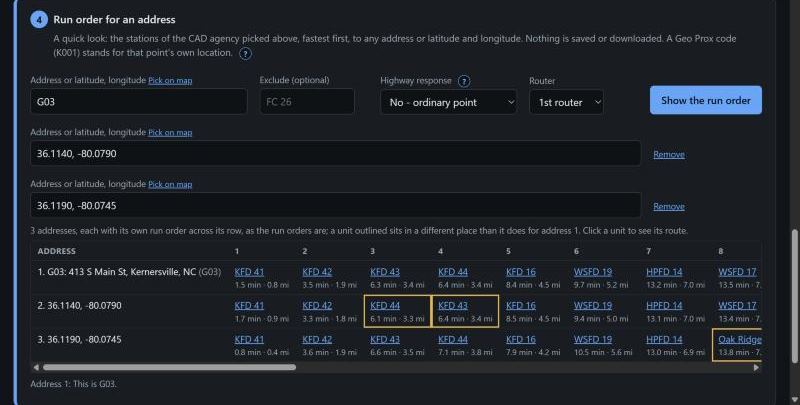Click horizontal scrollbar thumb under table

[169, 367]
